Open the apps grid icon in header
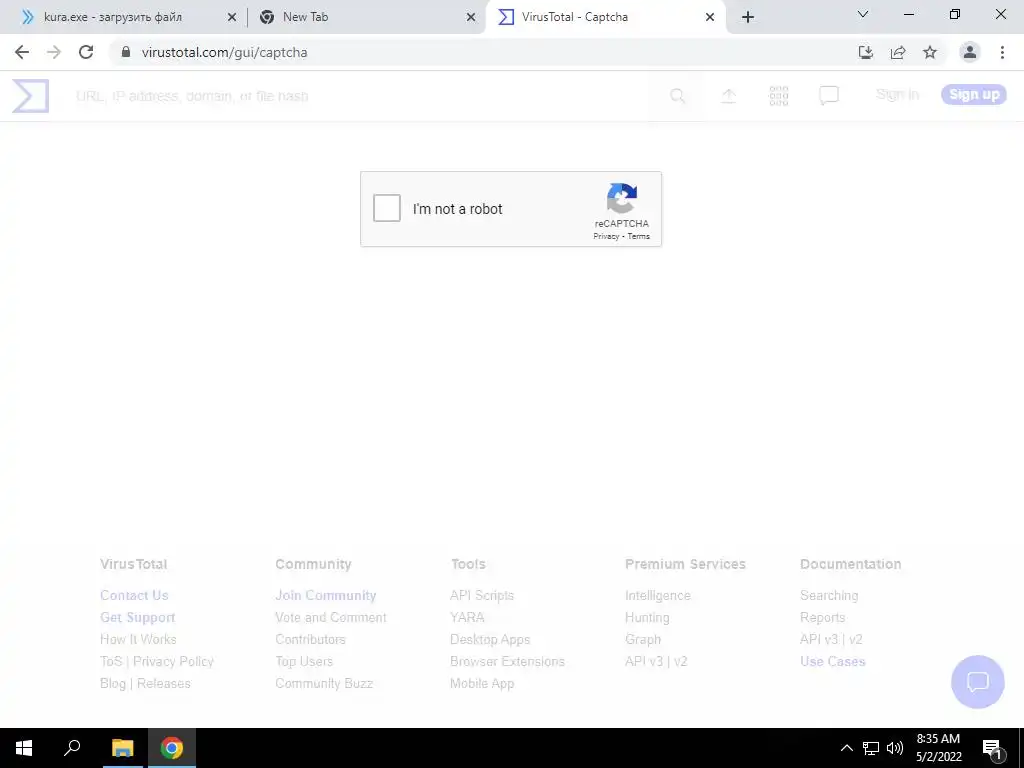This screenshot has height=768, width=1024. [778, 96]
